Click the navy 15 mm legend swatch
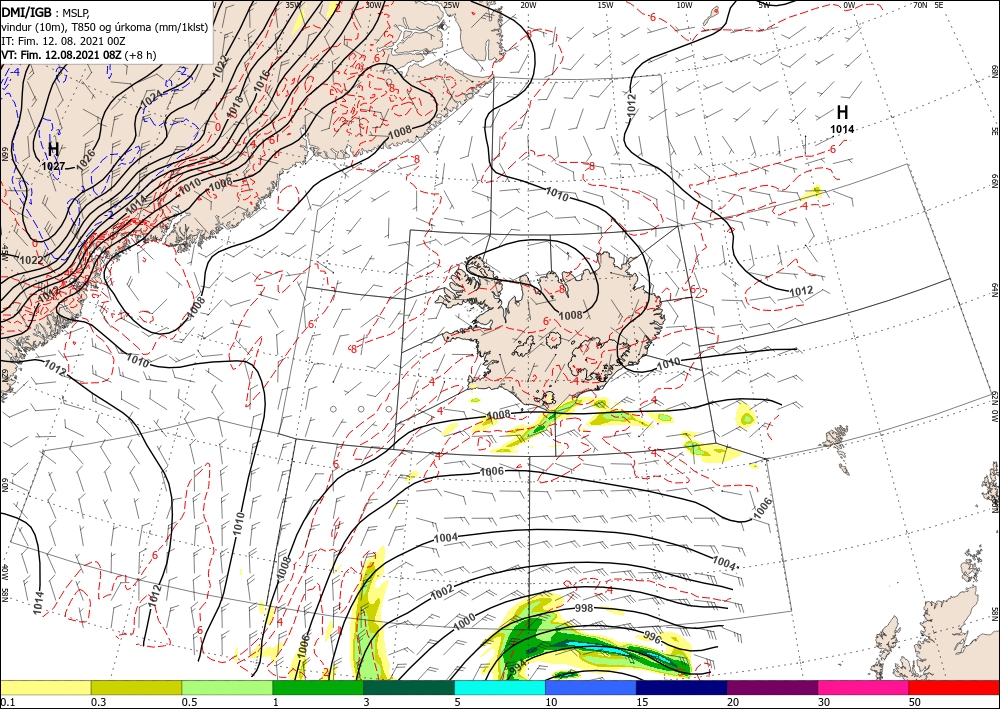Image resolution: width=1000 pixels, height=709 pixels. click(x=682, y=687)
